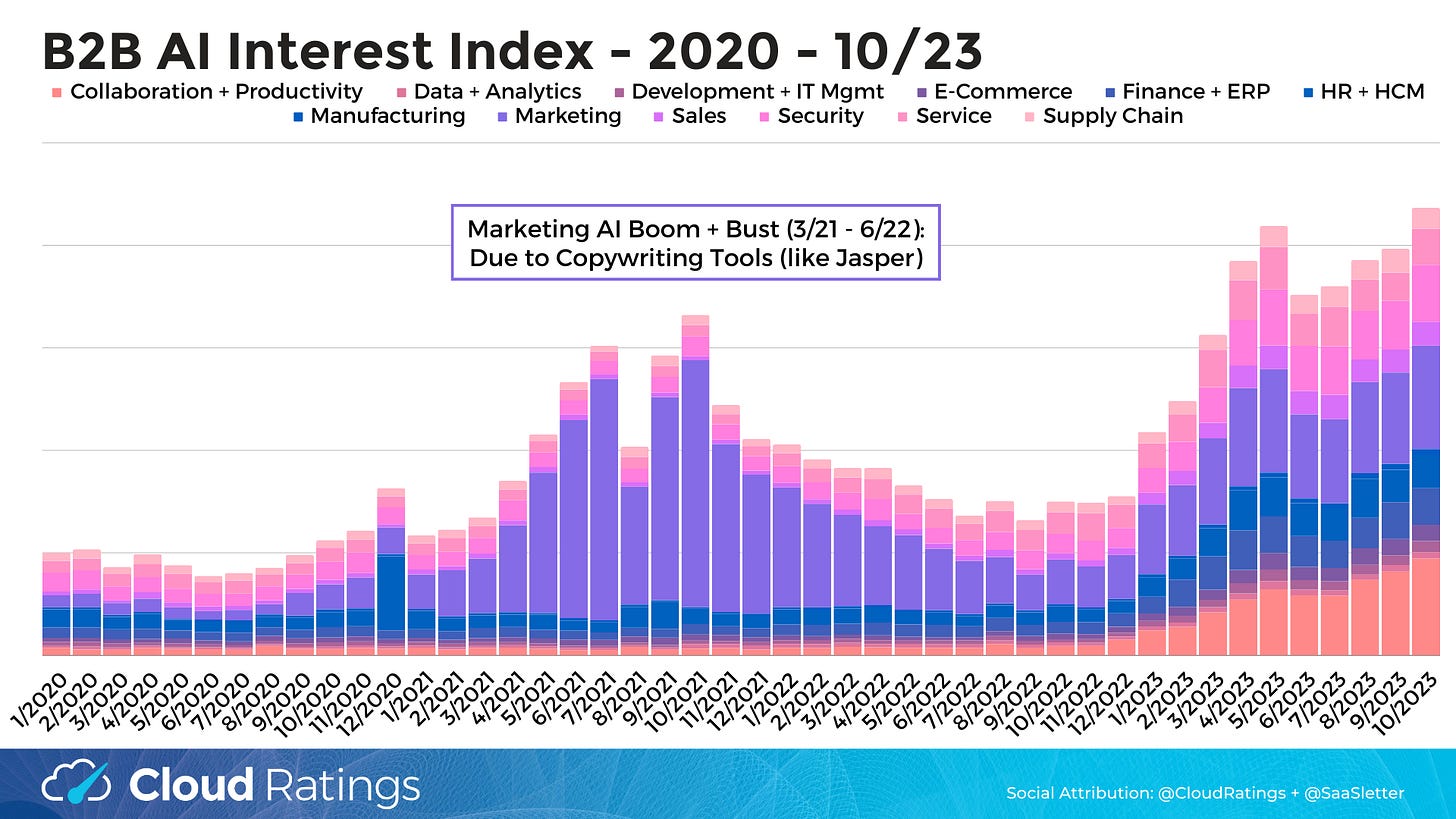
Task: Click the '3/2021' x-axis label
Action: tap(465, 696)
